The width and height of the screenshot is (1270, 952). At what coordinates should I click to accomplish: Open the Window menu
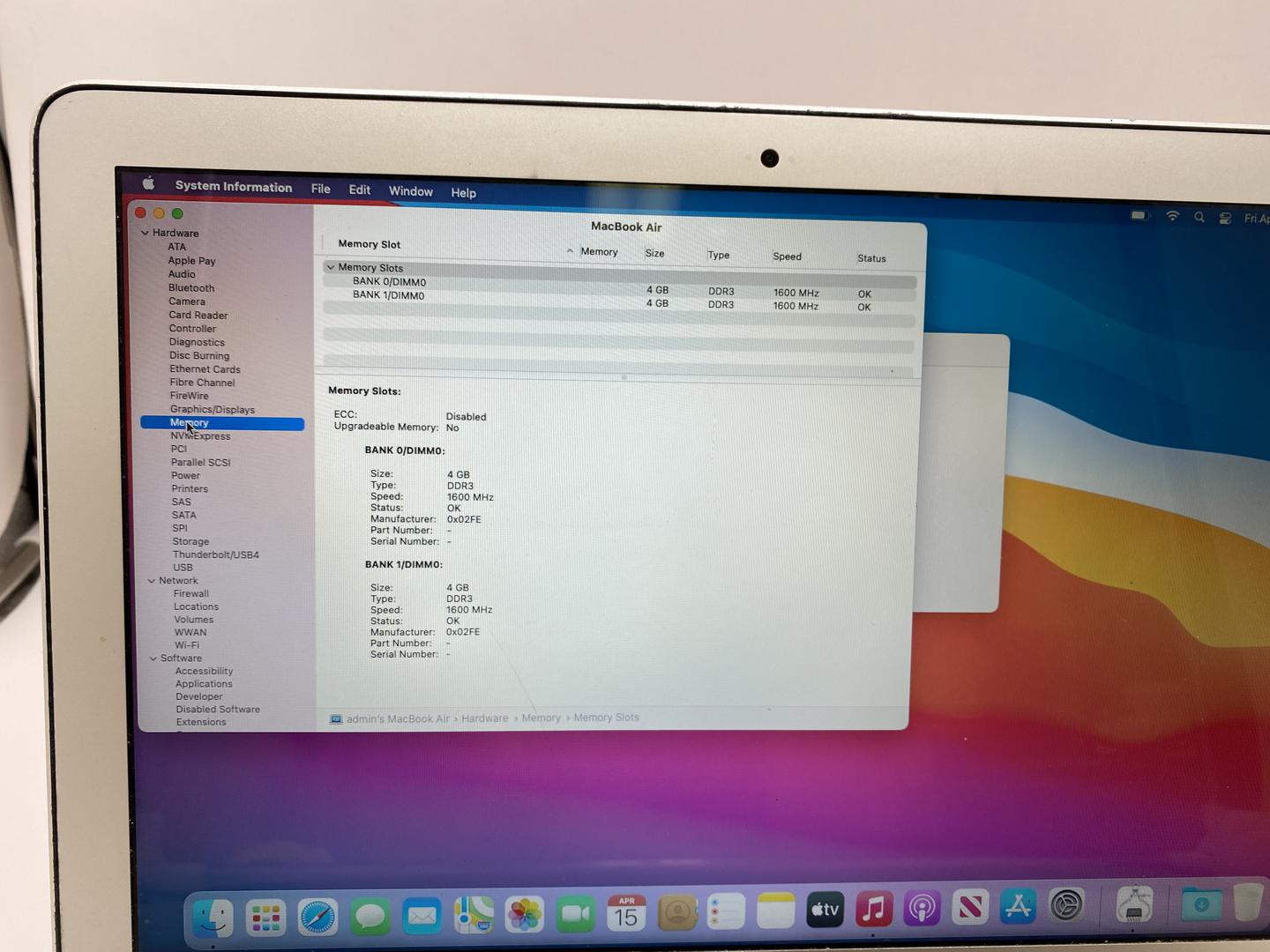click(411, 191)
